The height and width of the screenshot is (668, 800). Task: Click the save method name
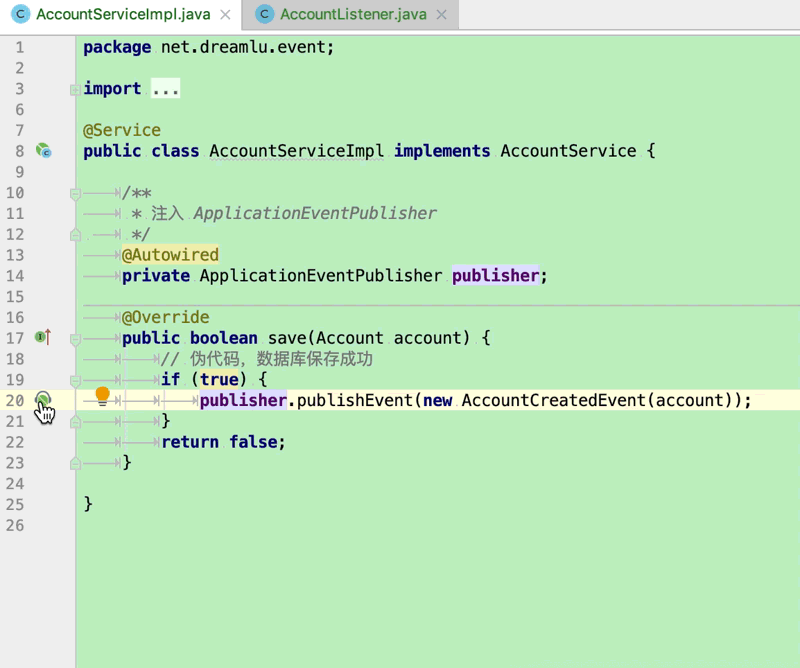point(288,338)
